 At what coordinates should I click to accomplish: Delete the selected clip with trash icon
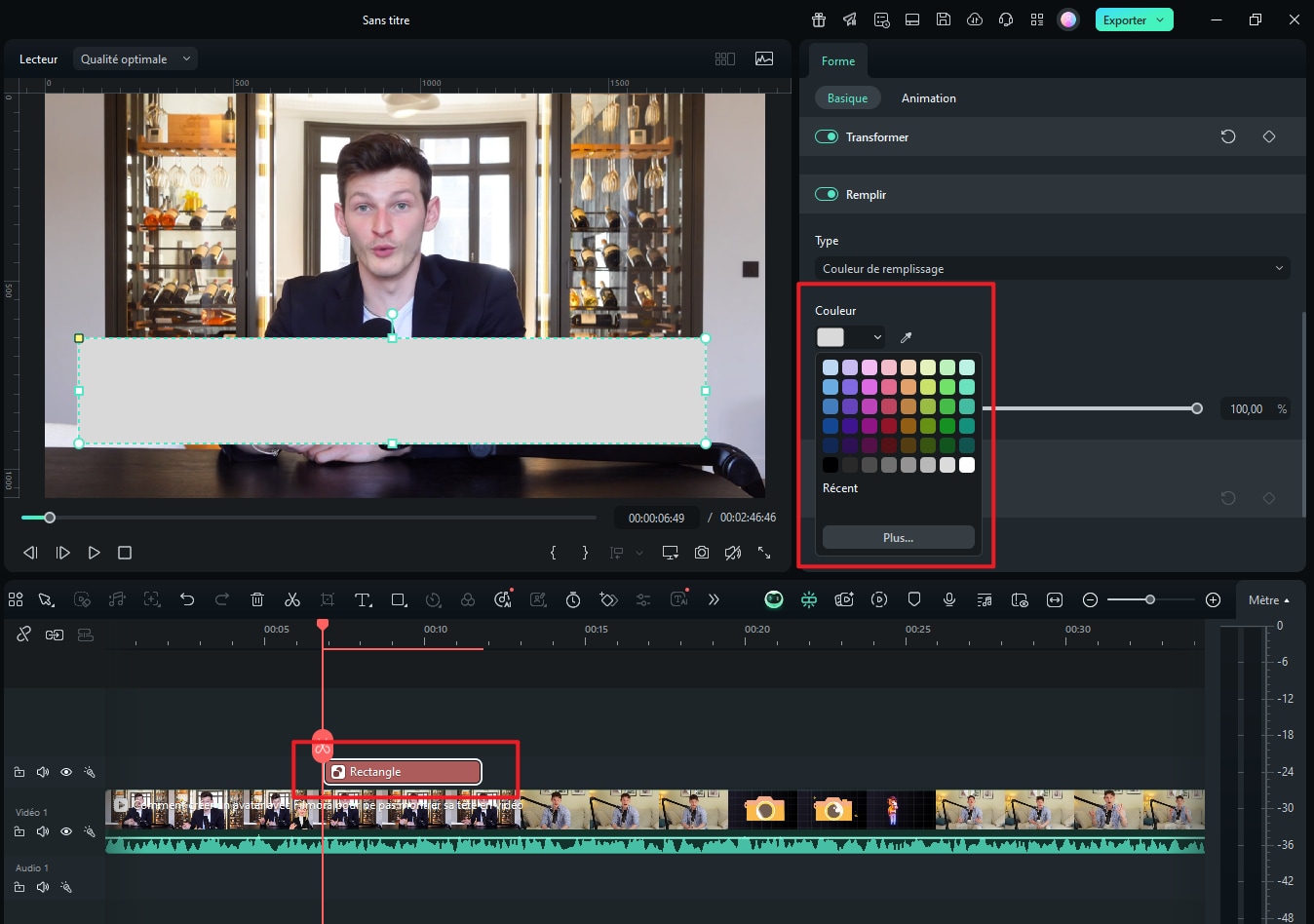coord(257,599)
